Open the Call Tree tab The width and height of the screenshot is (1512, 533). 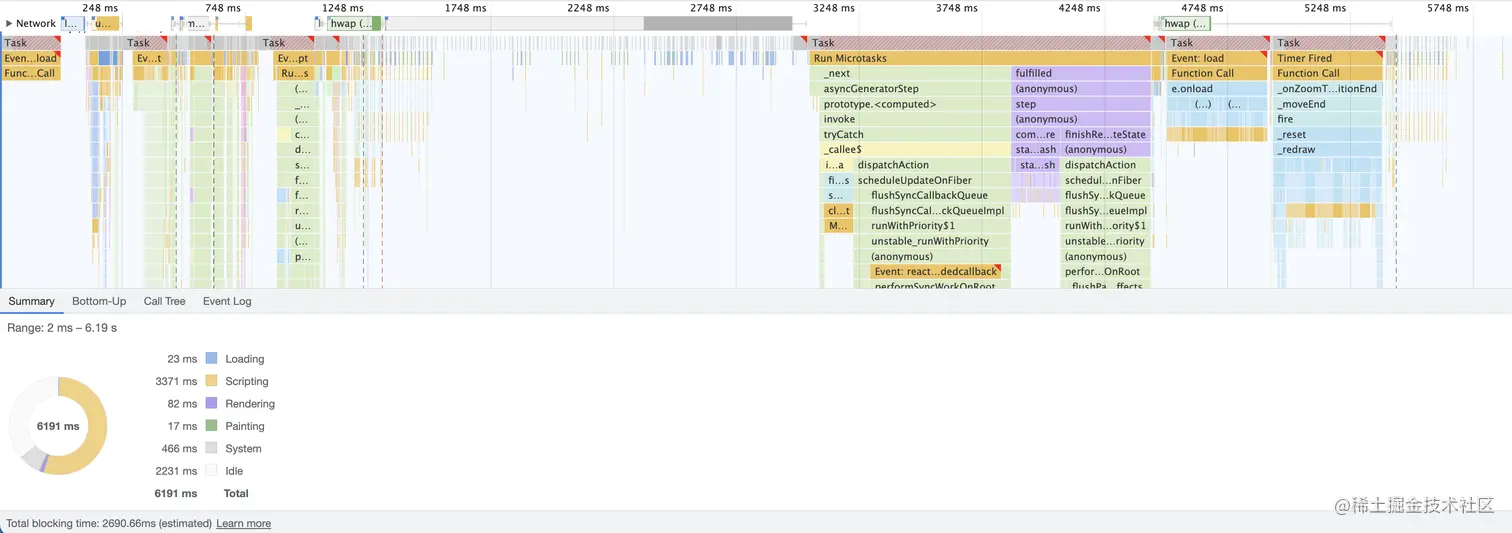click(x=164, y=301)
